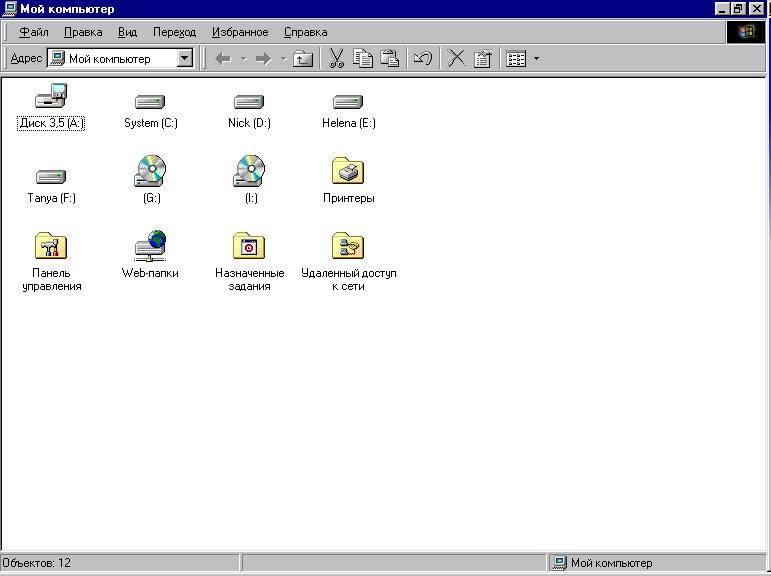Go up one folder level
Screen dimensions: 771x576
point(303,59)
